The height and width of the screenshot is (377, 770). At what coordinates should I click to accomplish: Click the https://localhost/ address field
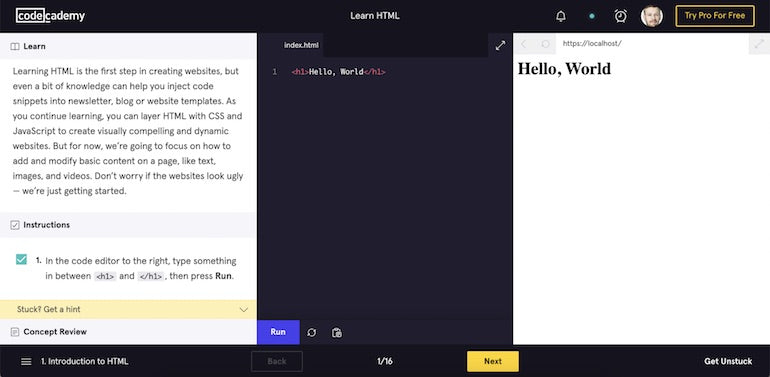coord(653,44)
